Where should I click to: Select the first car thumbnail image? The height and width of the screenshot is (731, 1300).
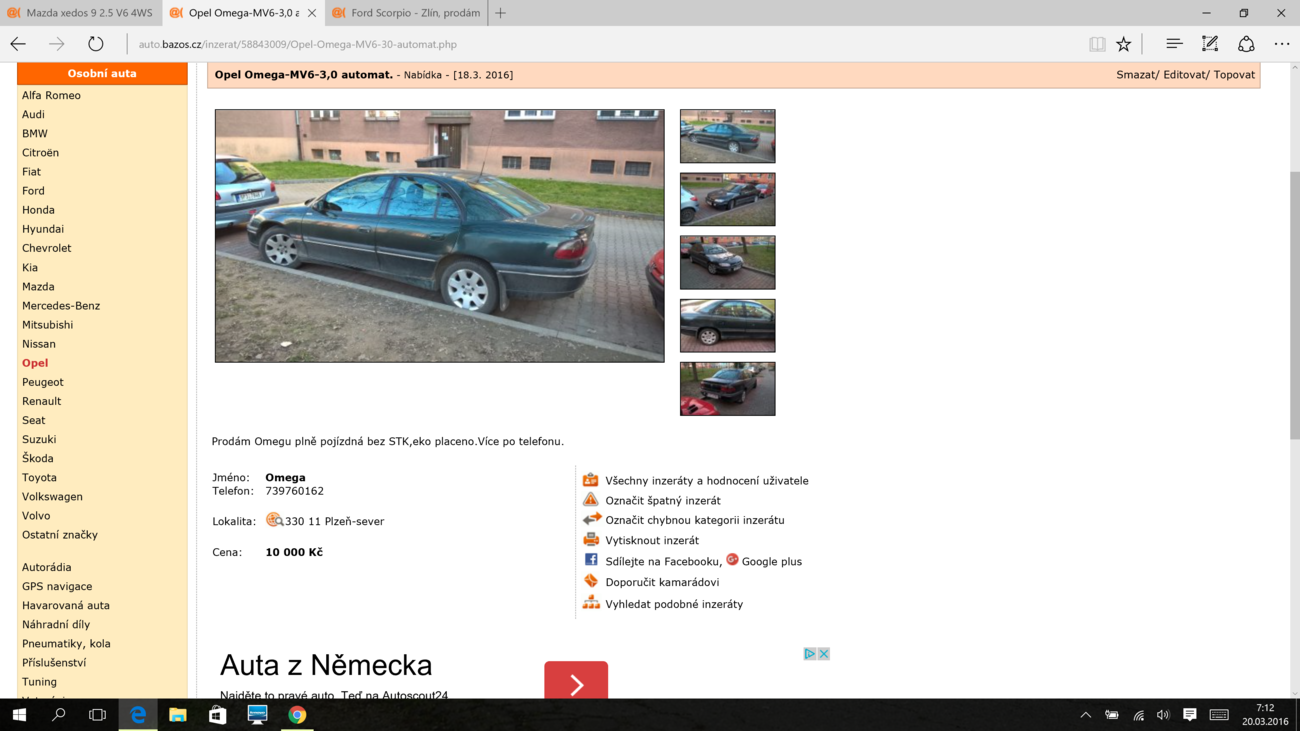pos(727,136)
